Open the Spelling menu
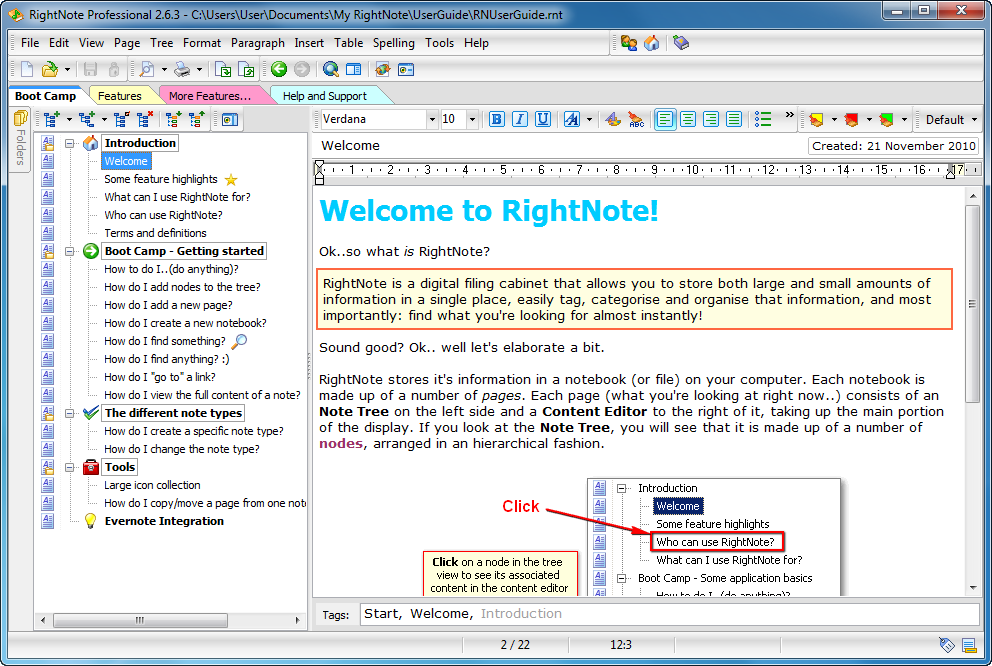 [394, 43]
